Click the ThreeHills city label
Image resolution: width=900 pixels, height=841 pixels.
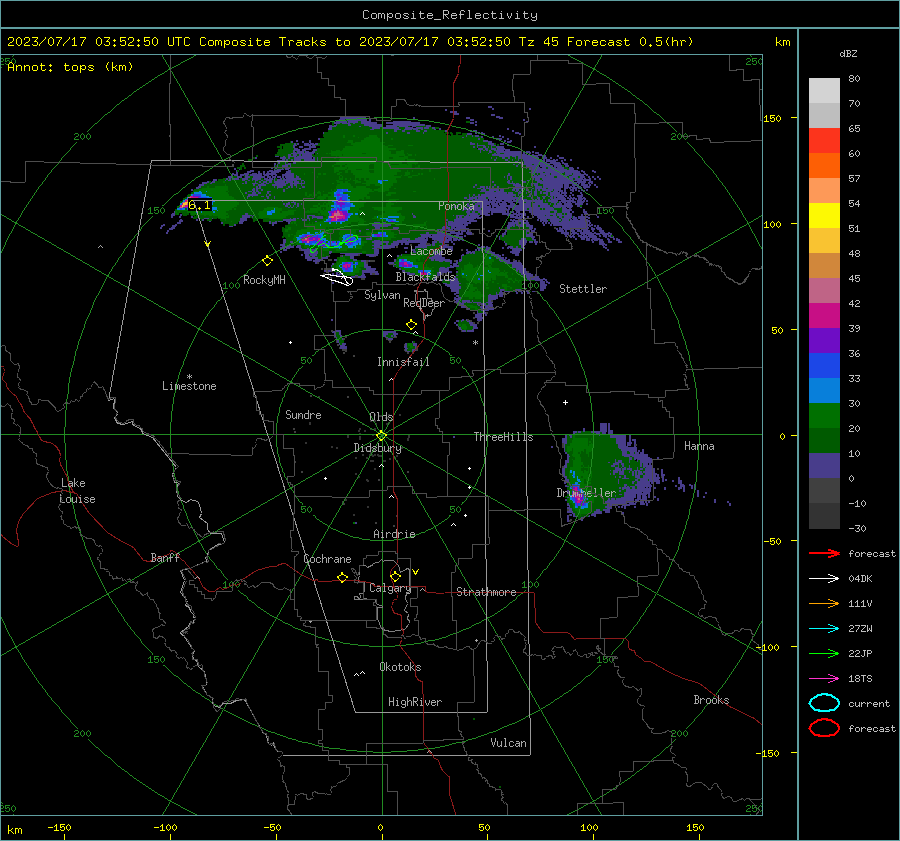pyautogui.click(x=503, y=437)
